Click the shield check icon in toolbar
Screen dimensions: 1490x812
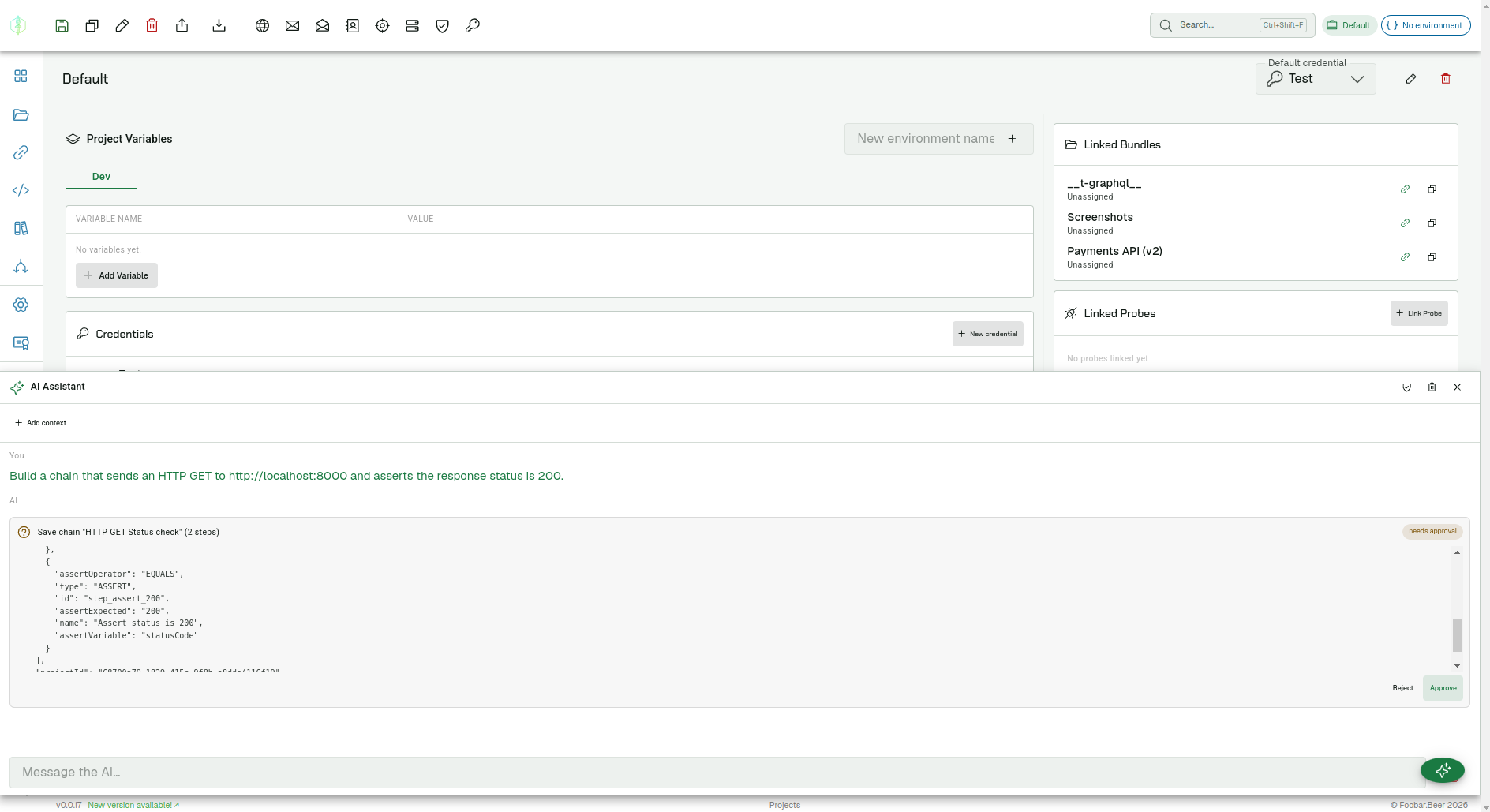click(443, 25)
